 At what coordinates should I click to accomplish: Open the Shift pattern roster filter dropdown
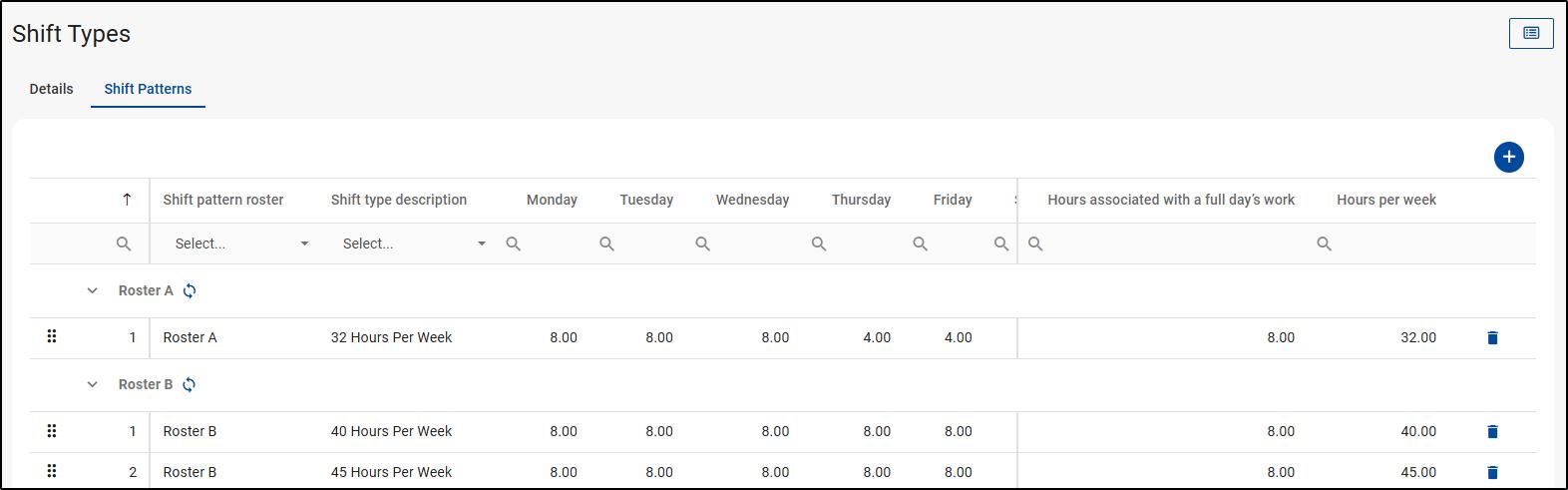click(240, 244)
